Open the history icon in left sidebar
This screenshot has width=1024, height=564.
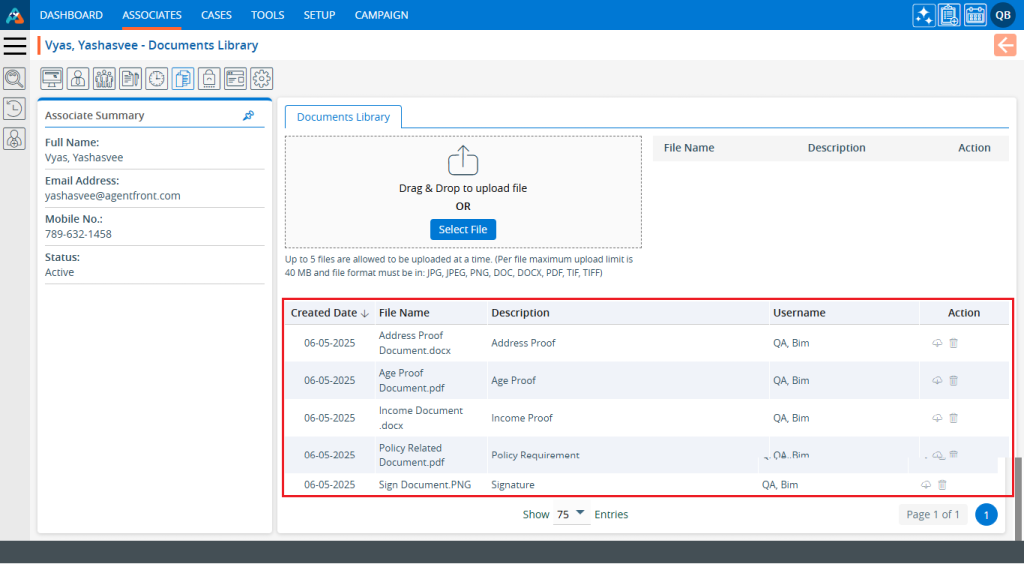point(15,109)
